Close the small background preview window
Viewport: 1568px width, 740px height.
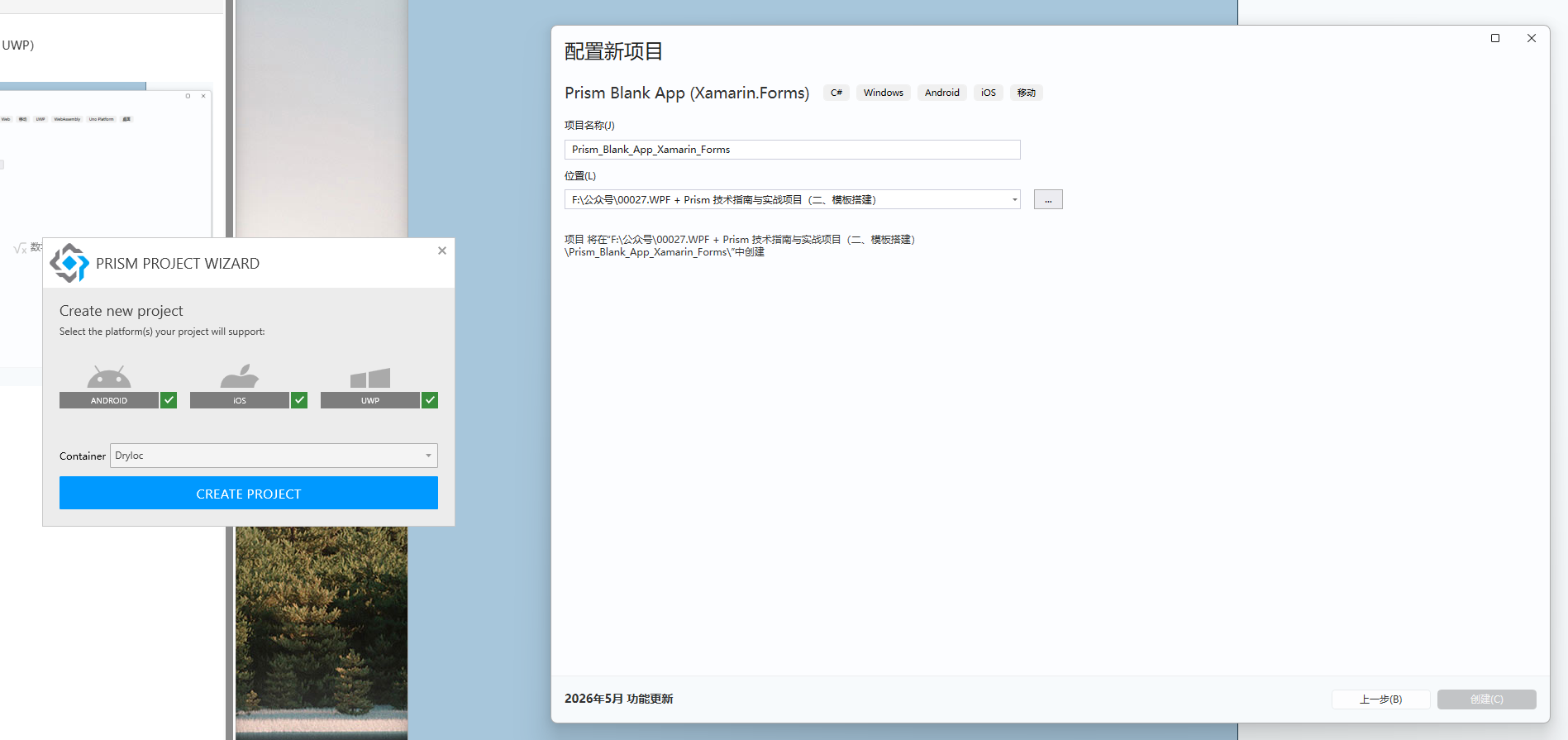[203, 96]
